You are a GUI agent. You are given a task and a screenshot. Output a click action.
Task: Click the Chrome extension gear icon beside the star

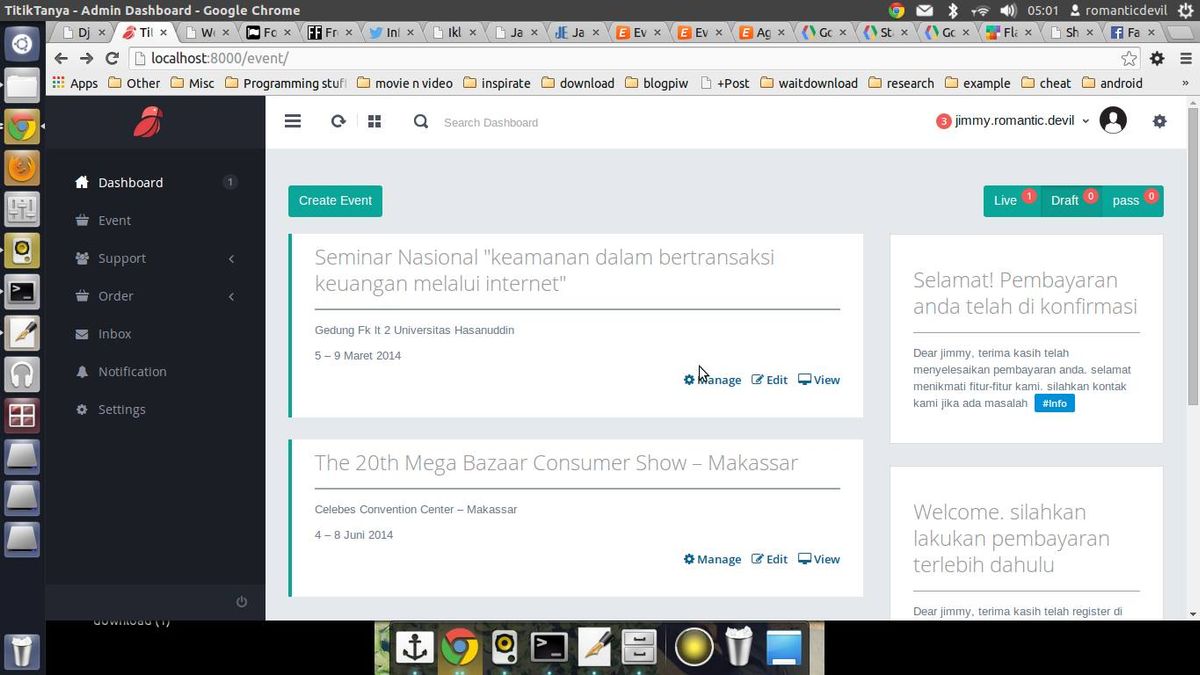(1157, 58)
